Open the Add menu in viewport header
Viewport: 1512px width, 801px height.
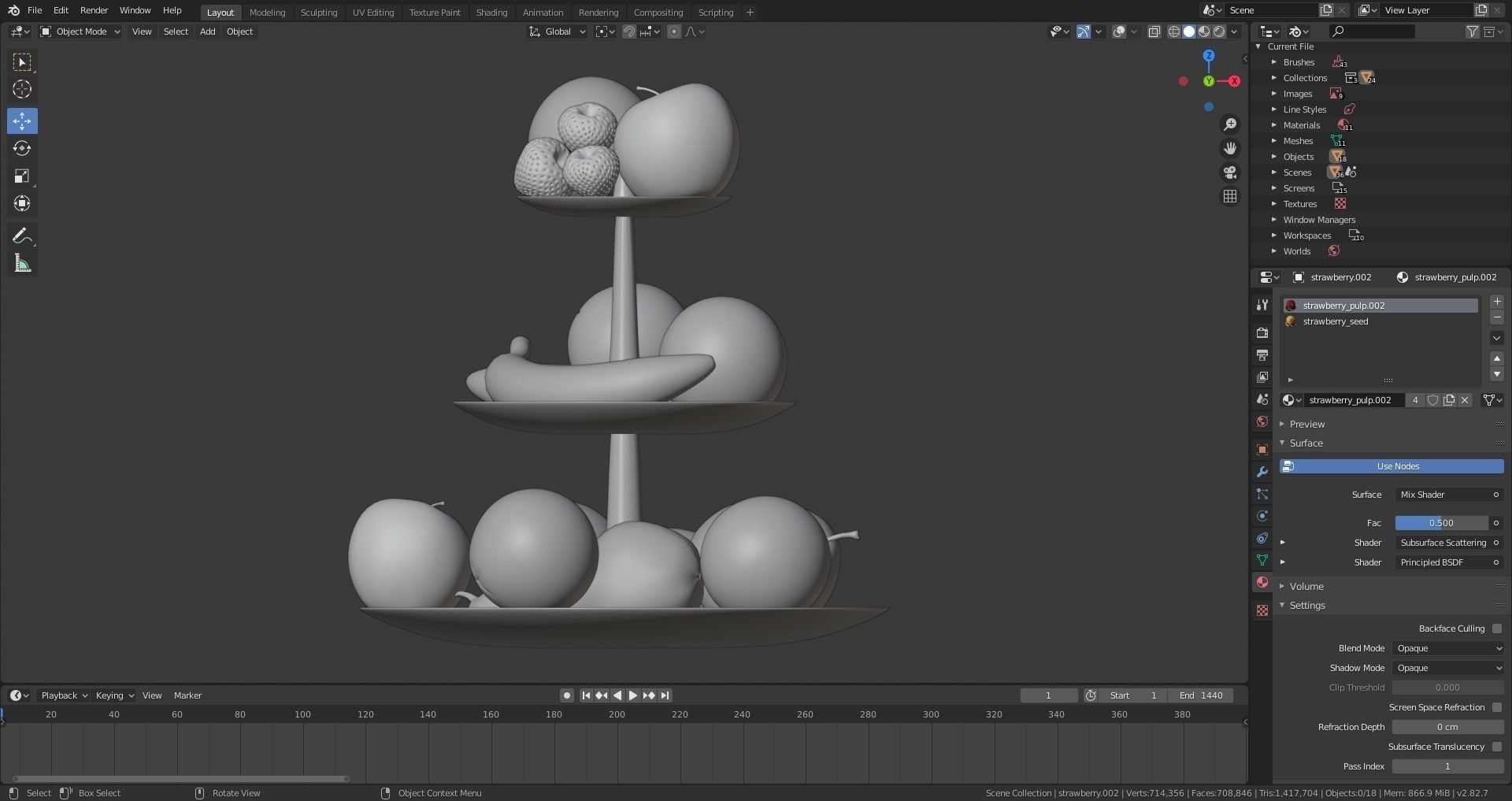(207, 32)
